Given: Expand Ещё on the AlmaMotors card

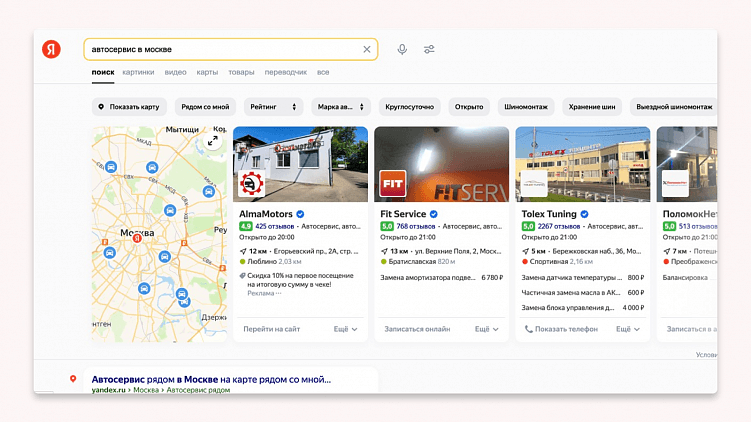Looking at the screenshot, I should 345,329.
